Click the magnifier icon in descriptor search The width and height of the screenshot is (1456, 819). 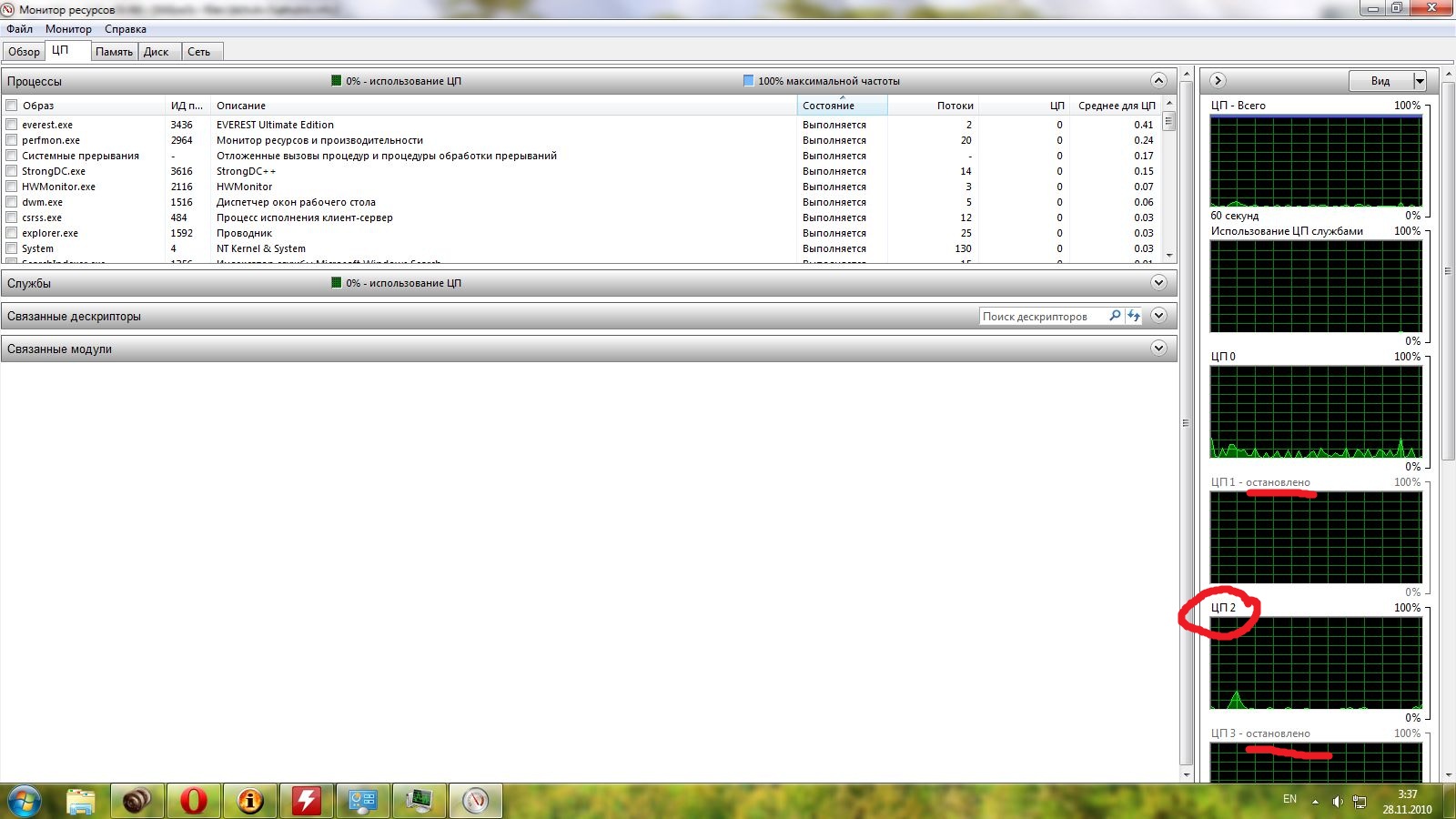(1115, 316)
